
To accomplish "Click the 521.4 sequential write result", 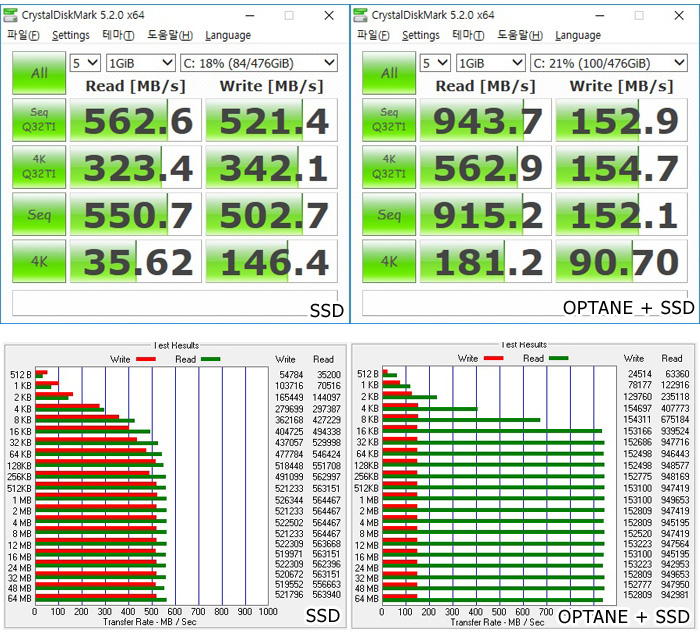I will 271,120.
